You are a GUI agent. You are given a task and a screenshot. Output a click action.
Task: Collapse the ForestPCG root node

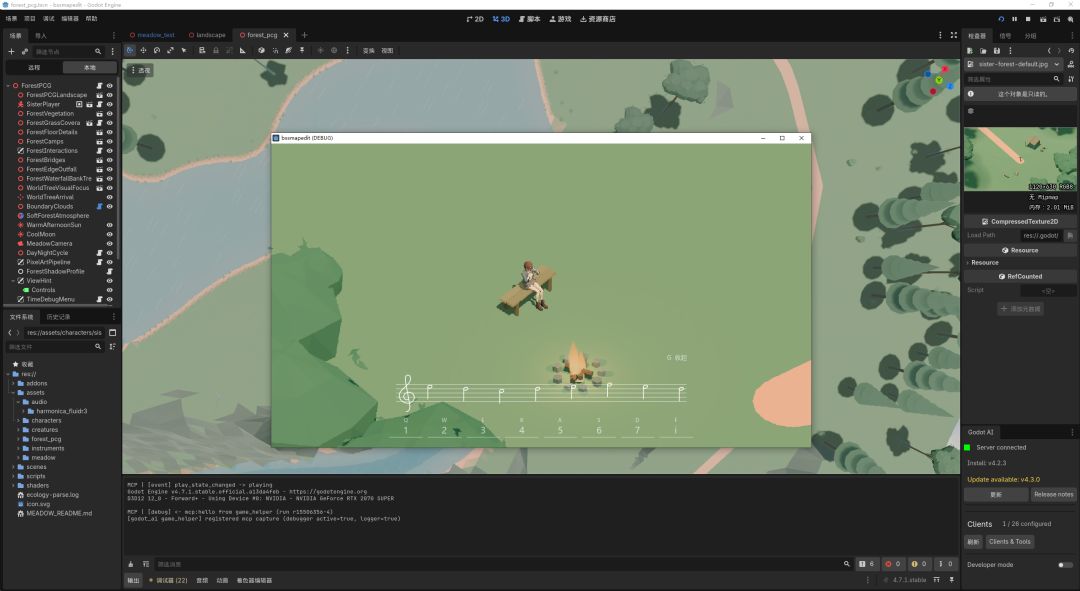tap(8, 86)
